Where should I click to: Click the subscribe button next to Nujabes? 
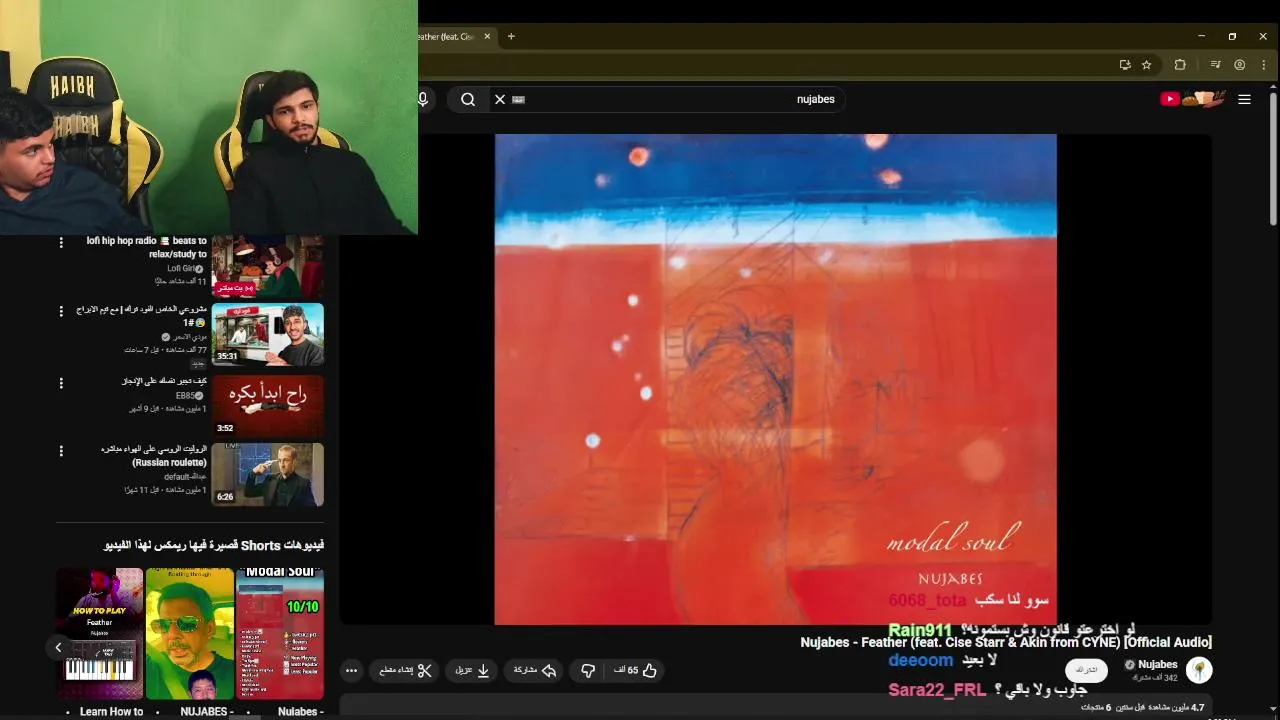[x=1086, y=670]
